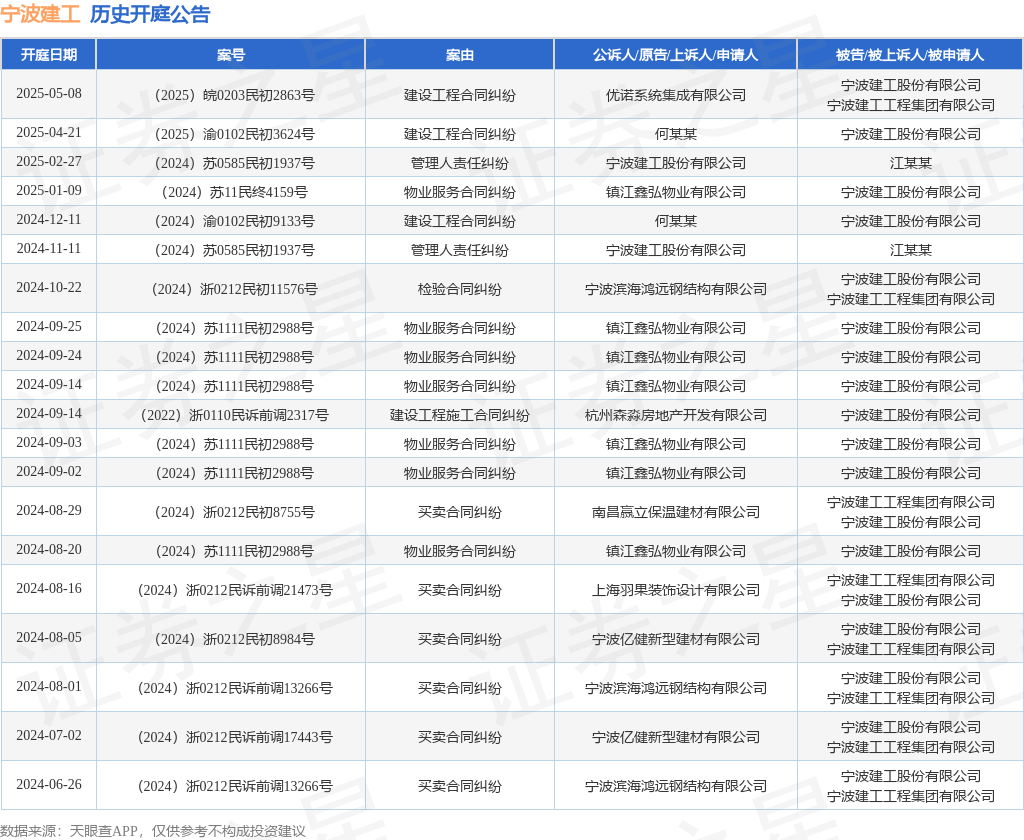The image size is (1024, 840).
Task: Select the 案号 column header
Action: (x=231, y=55)
